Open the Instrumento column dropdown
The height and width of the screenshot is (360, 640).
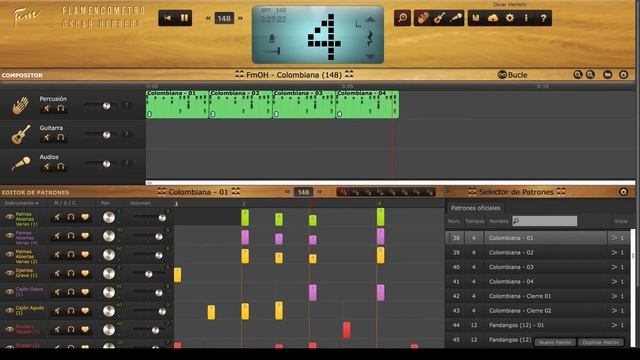click(x=21, y=203)
